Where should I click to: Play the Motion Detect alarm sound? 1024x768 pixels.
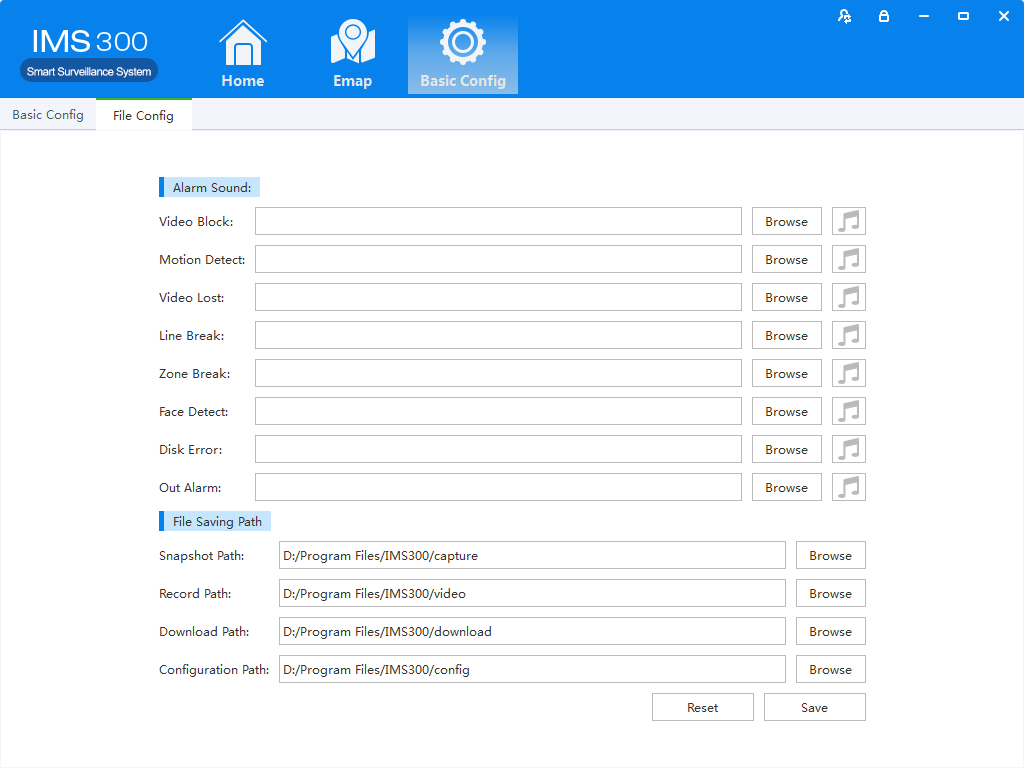point(849,259)
